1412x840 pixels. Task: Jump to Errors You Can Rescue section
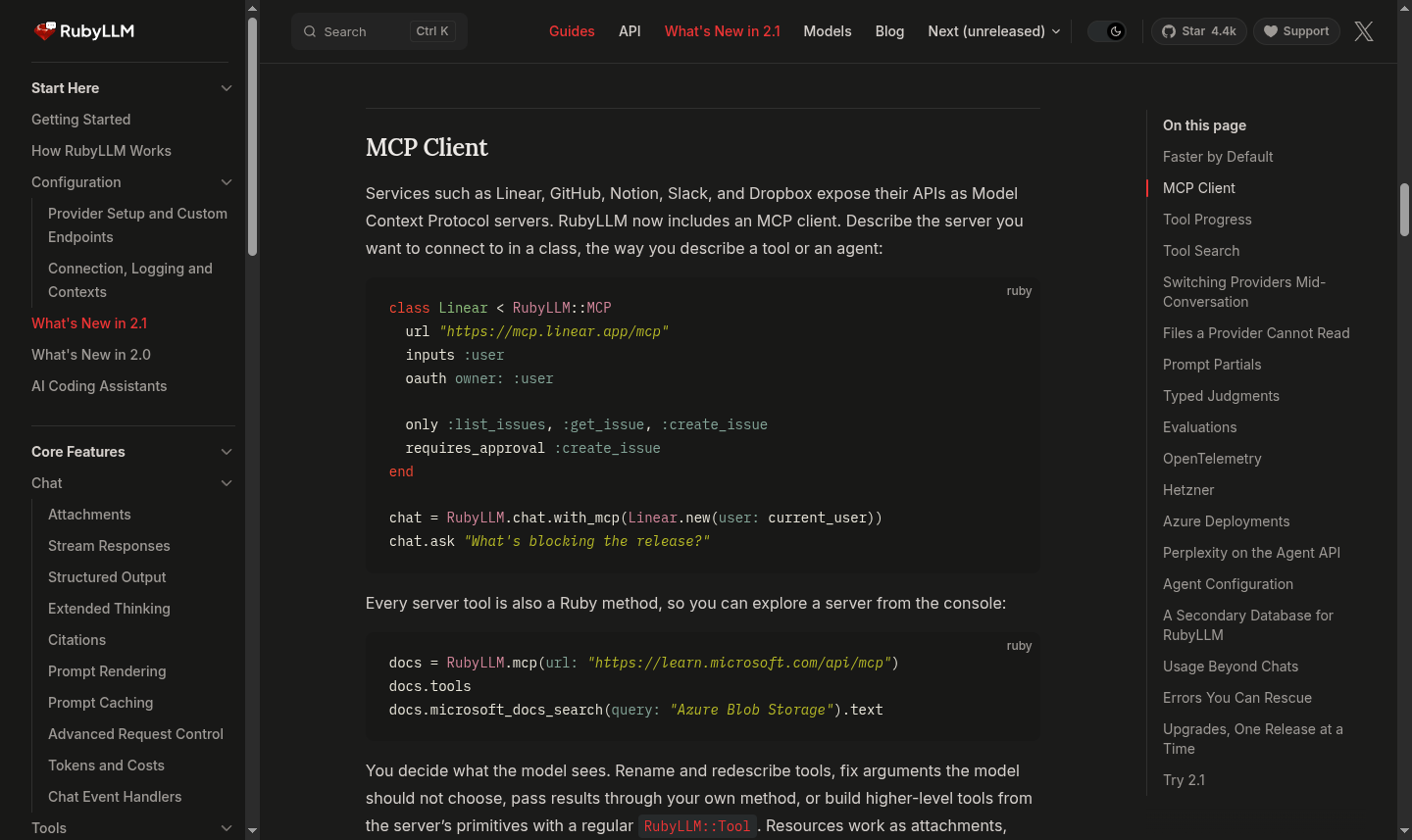click(x=1237, y=698)
